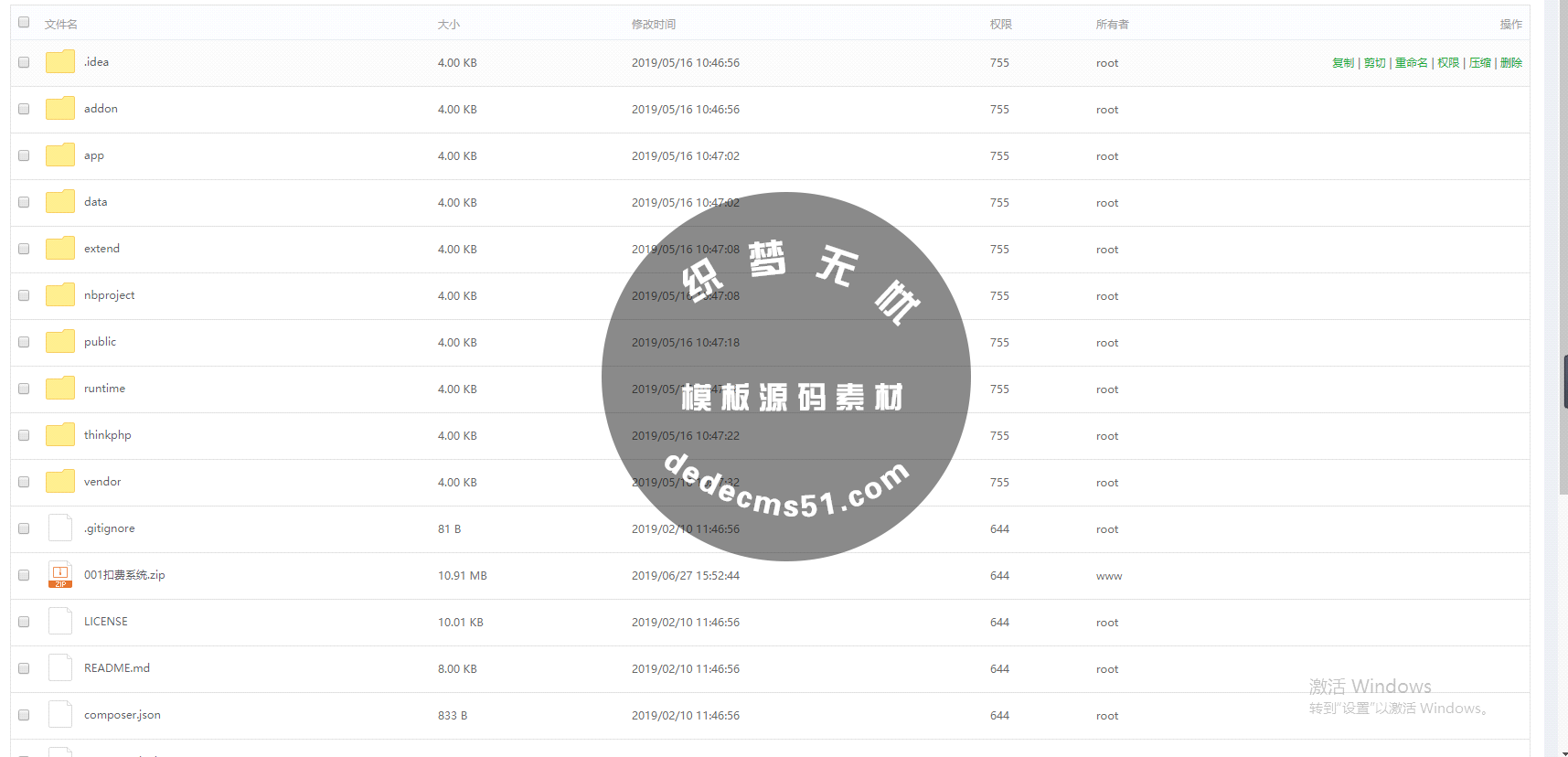Click 复制 (copy) for .idea folder
Image resolution: width=1568 pixels, height=757 pixels.
(x=1342, y=63)
